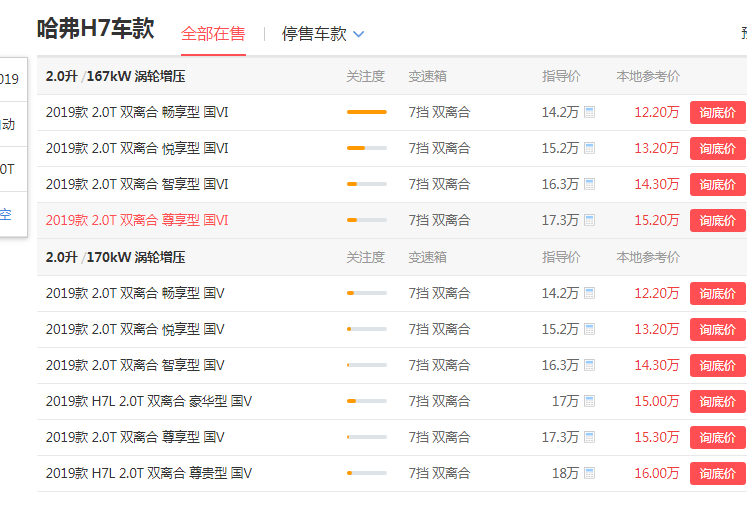The width and height of the screenshot is (747, 506).
Task: Click 询底价 for 智享型 国VI
Action: click(x=717, y=184)
